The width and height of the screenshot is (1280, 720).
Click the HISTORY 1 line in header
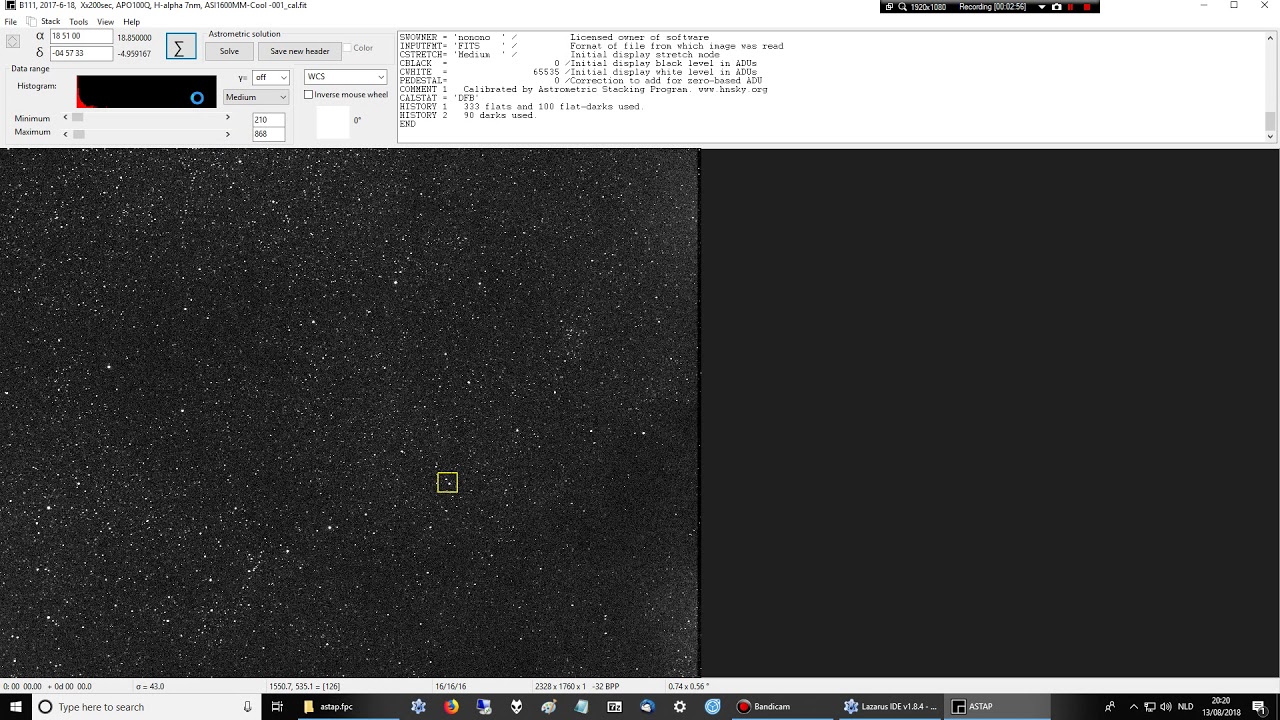point(521,107)
